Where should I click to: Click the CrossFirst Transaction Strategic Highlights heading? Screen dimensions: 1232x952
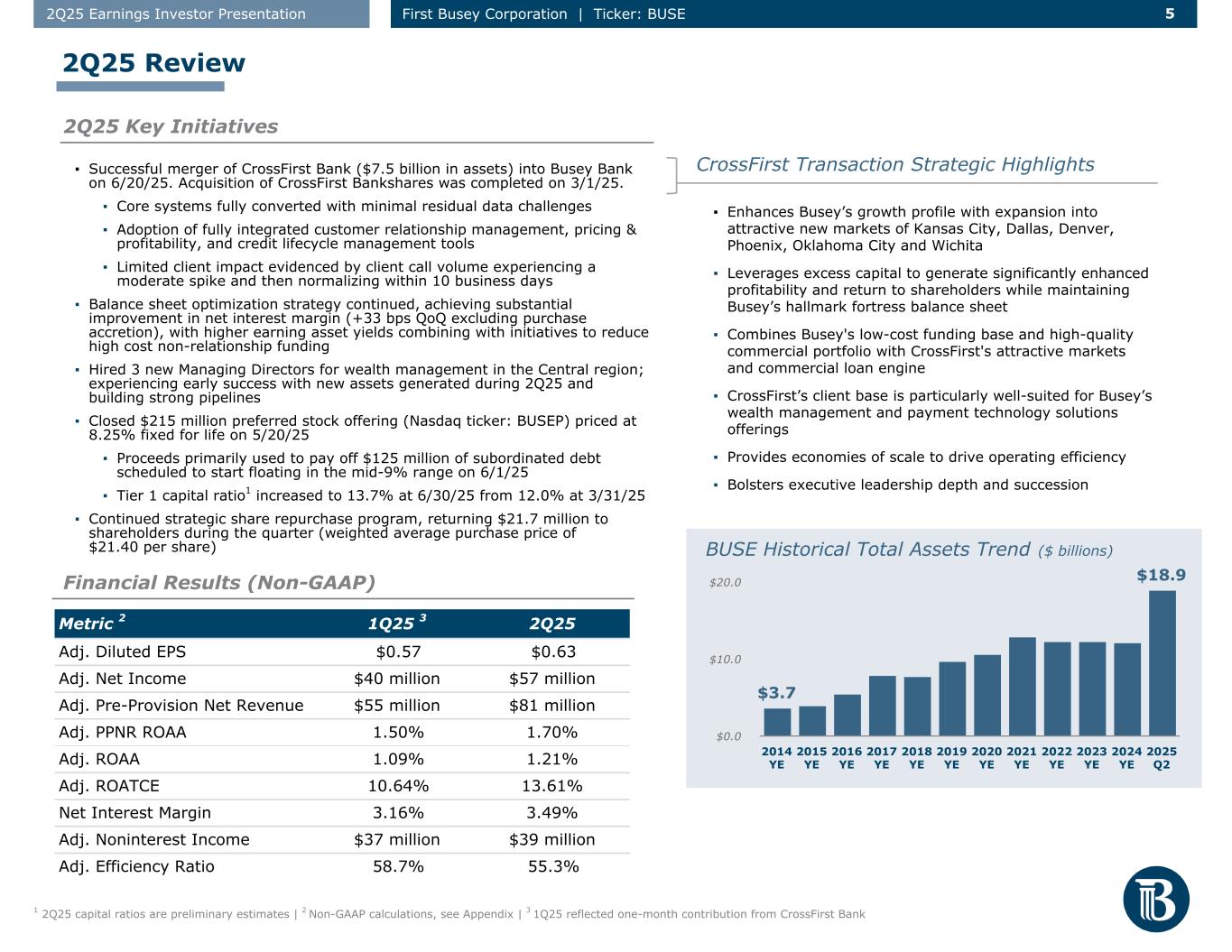pyautogui.click(x=894, y=164)
